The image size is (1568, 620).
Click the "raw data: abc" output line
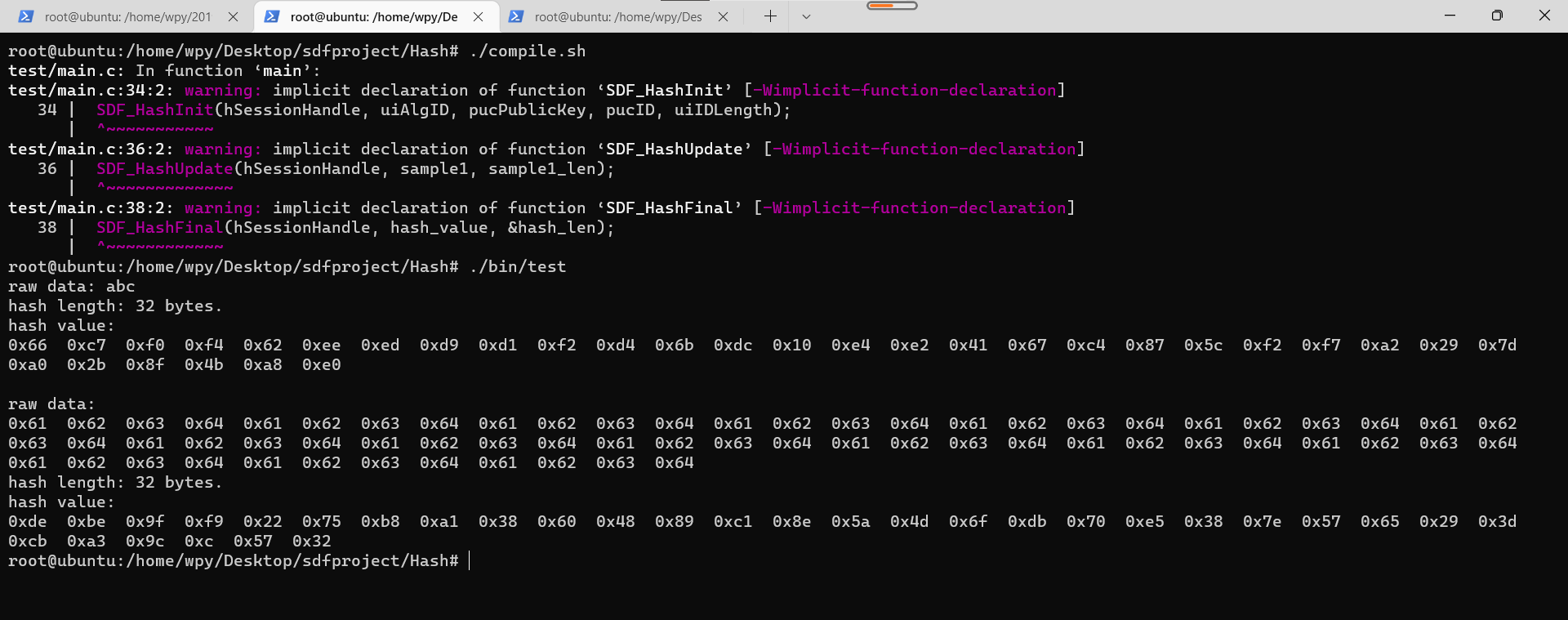click(x=72, y=286)
